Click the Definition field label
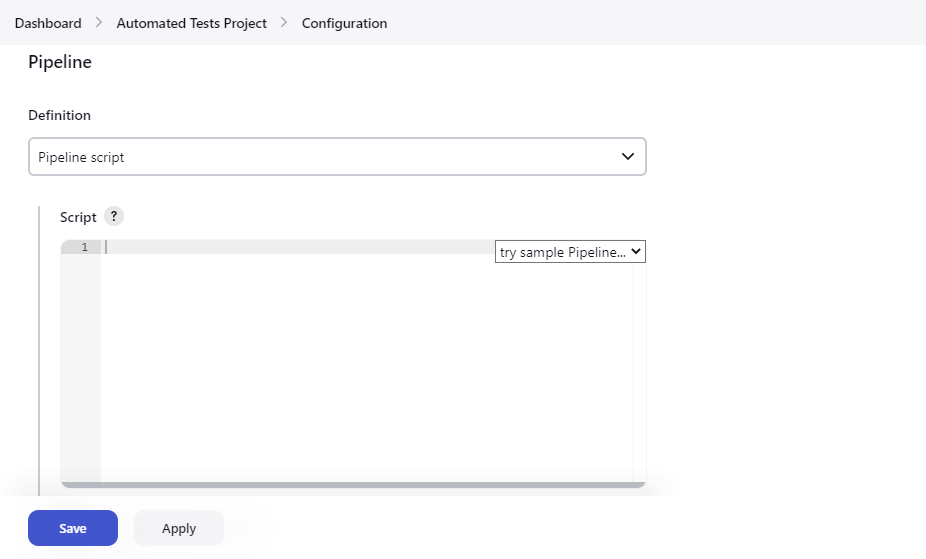 tap(59, 115)
